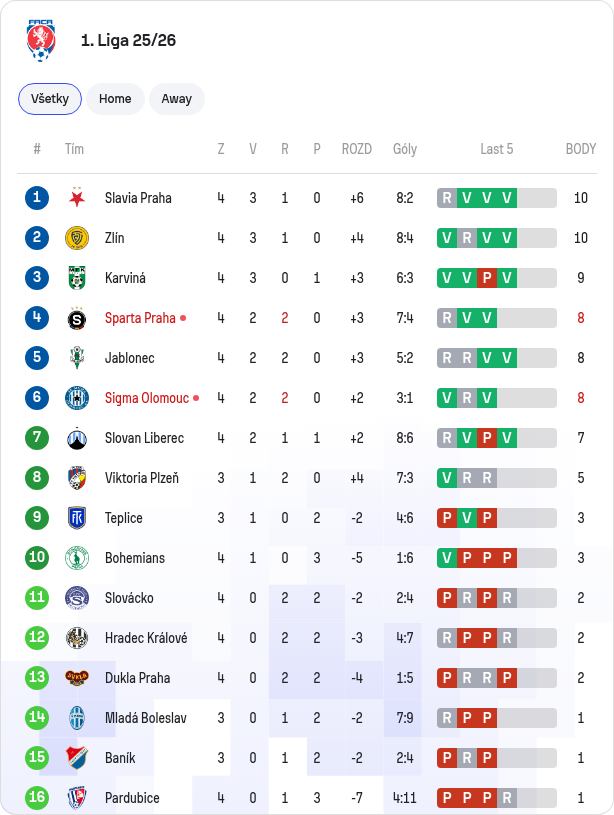Select the Baník club crest
Viewport: 614px width, 815px height.
click(x=77, y=758)
